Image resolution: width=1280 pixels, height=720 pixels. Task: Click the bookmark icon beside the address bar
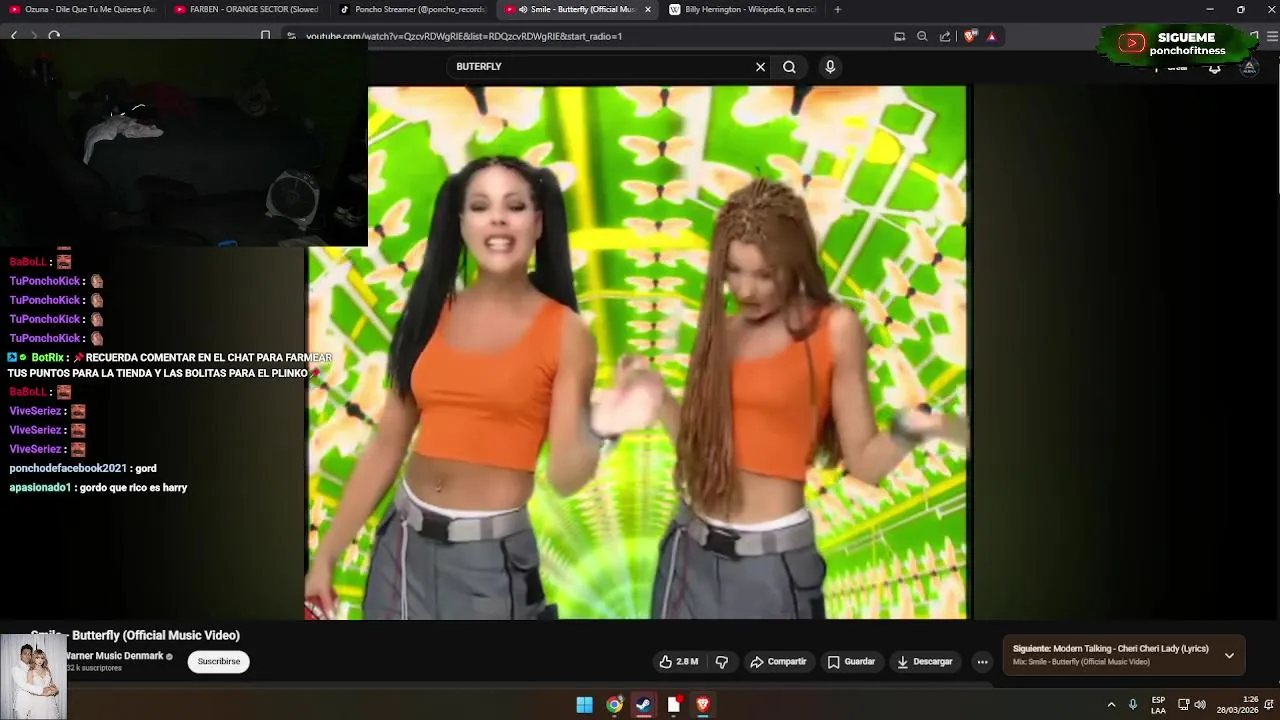click(x=265, y=36)
